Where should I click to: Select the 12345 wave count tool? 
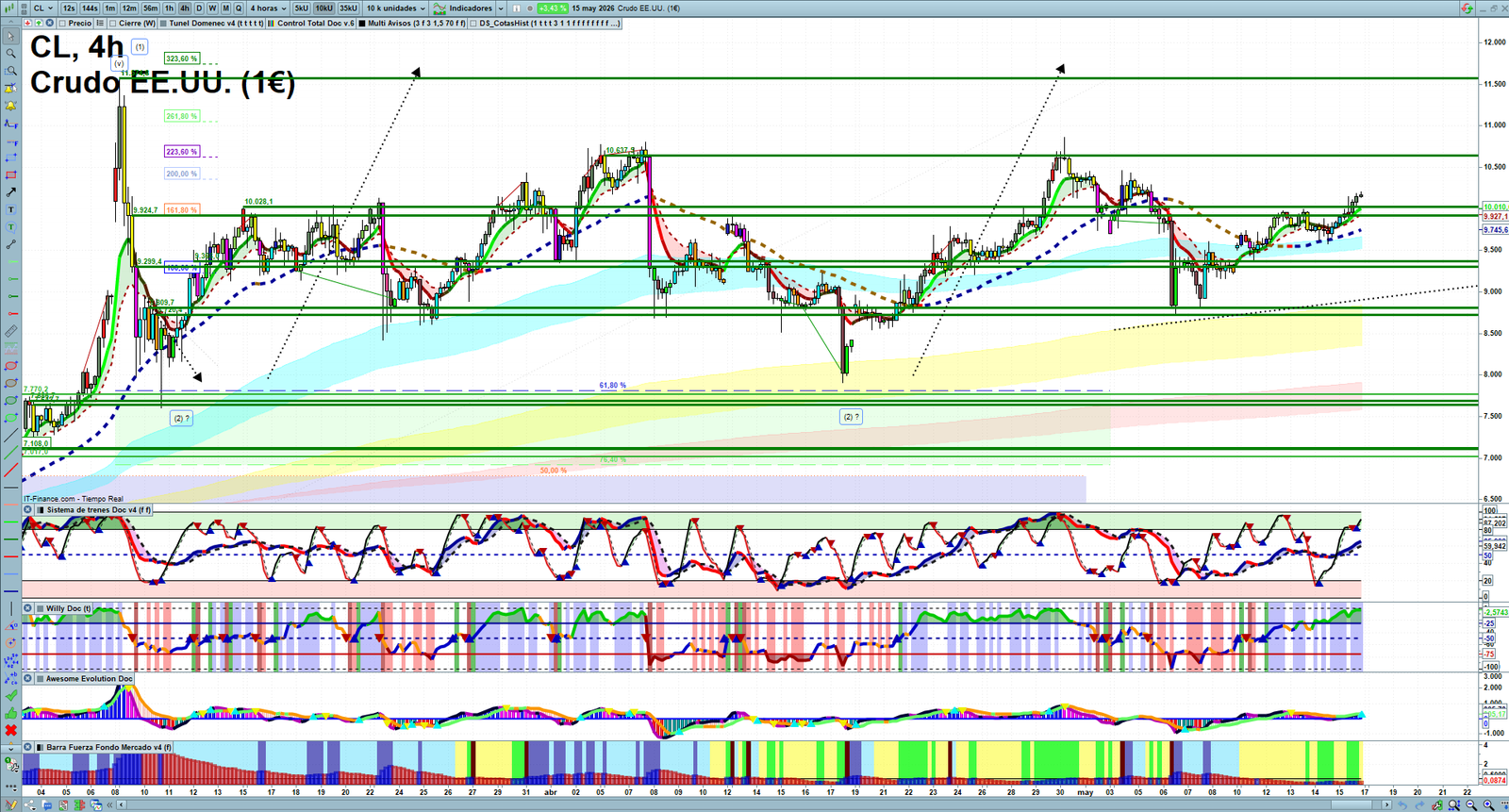pos(11,659)
